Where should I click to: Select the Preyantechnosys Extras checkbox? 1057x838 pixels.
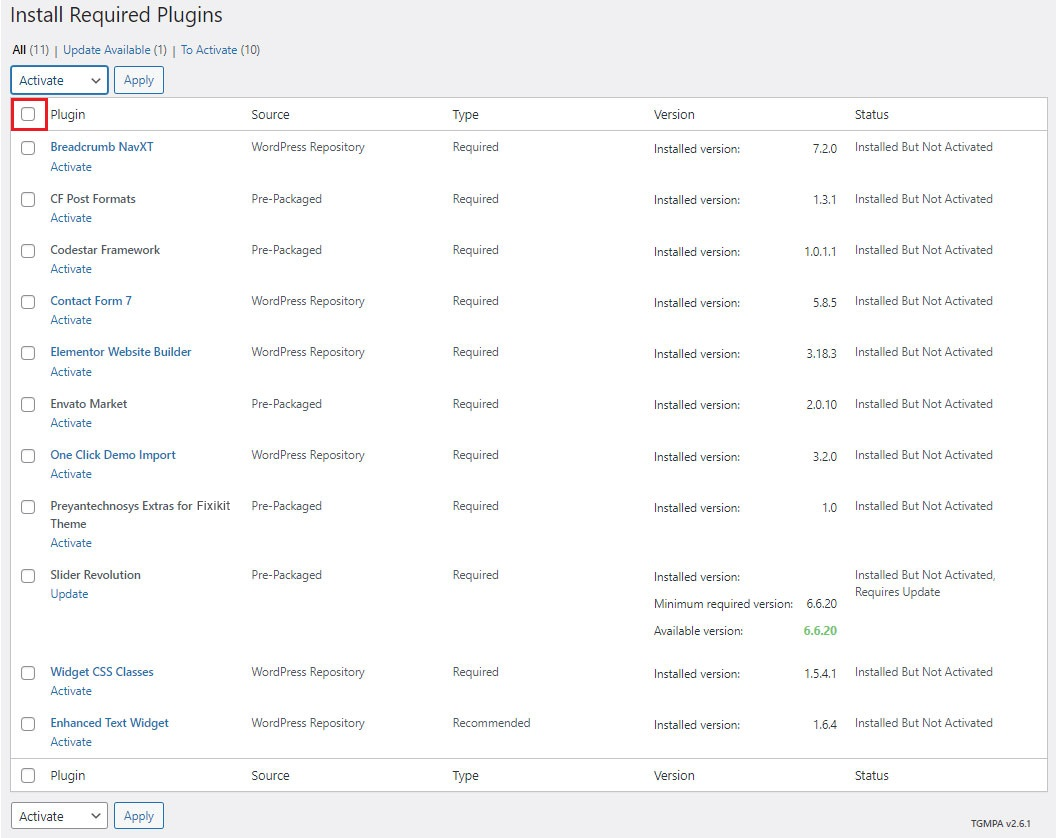28,507
